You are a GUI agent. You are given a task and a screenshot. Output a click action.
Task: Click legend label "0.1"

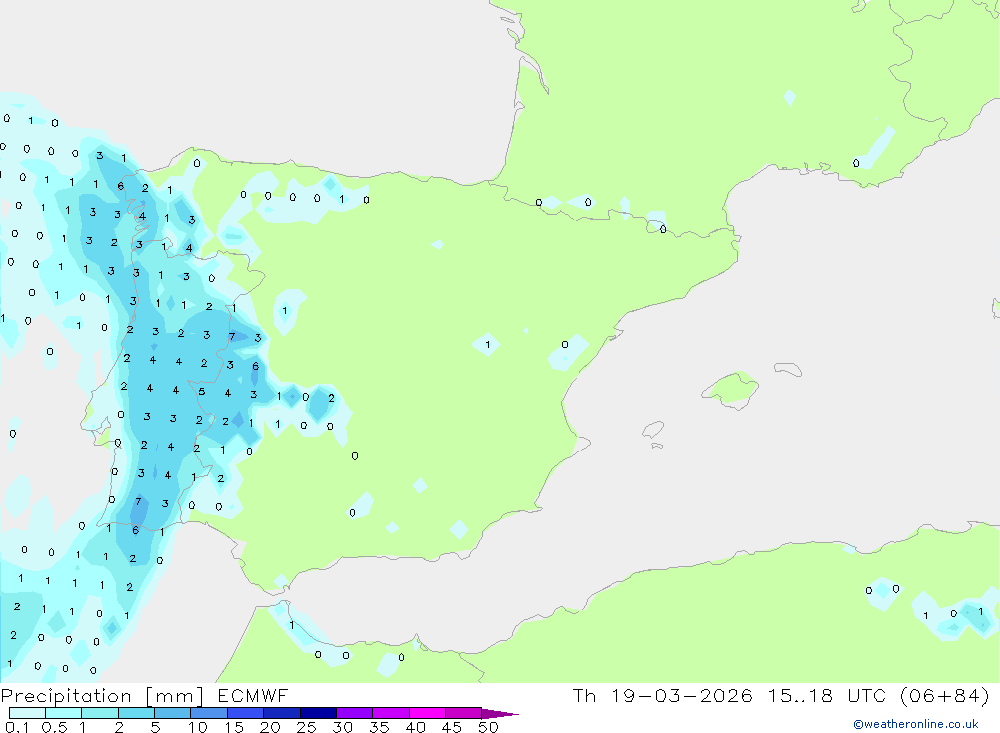tap(17, 727)
